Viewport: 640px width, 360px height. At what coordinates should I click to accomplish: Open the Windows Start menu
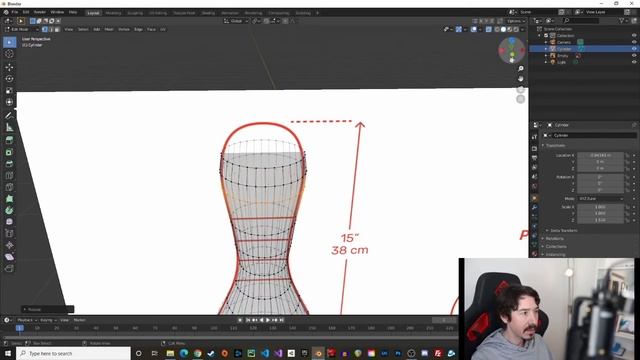coord(8,353)
